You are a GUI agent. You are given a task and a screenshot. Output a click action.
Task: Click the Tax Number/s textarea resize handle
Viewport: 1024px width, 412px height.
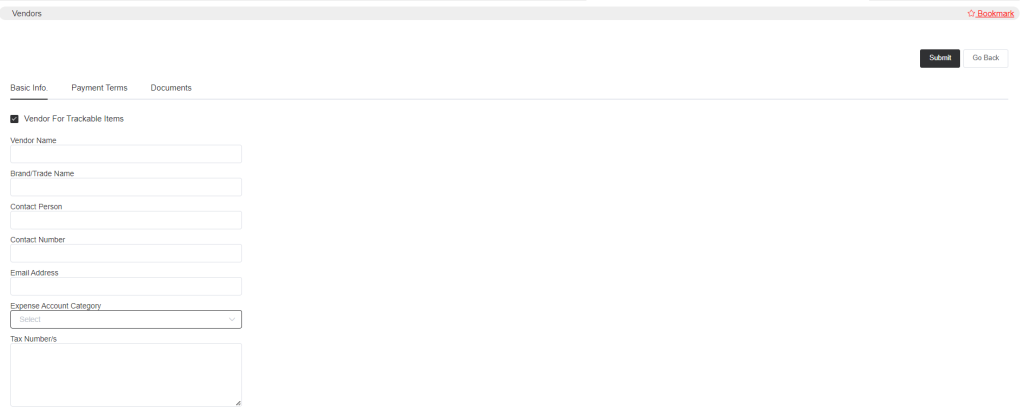tap(238, 403)
